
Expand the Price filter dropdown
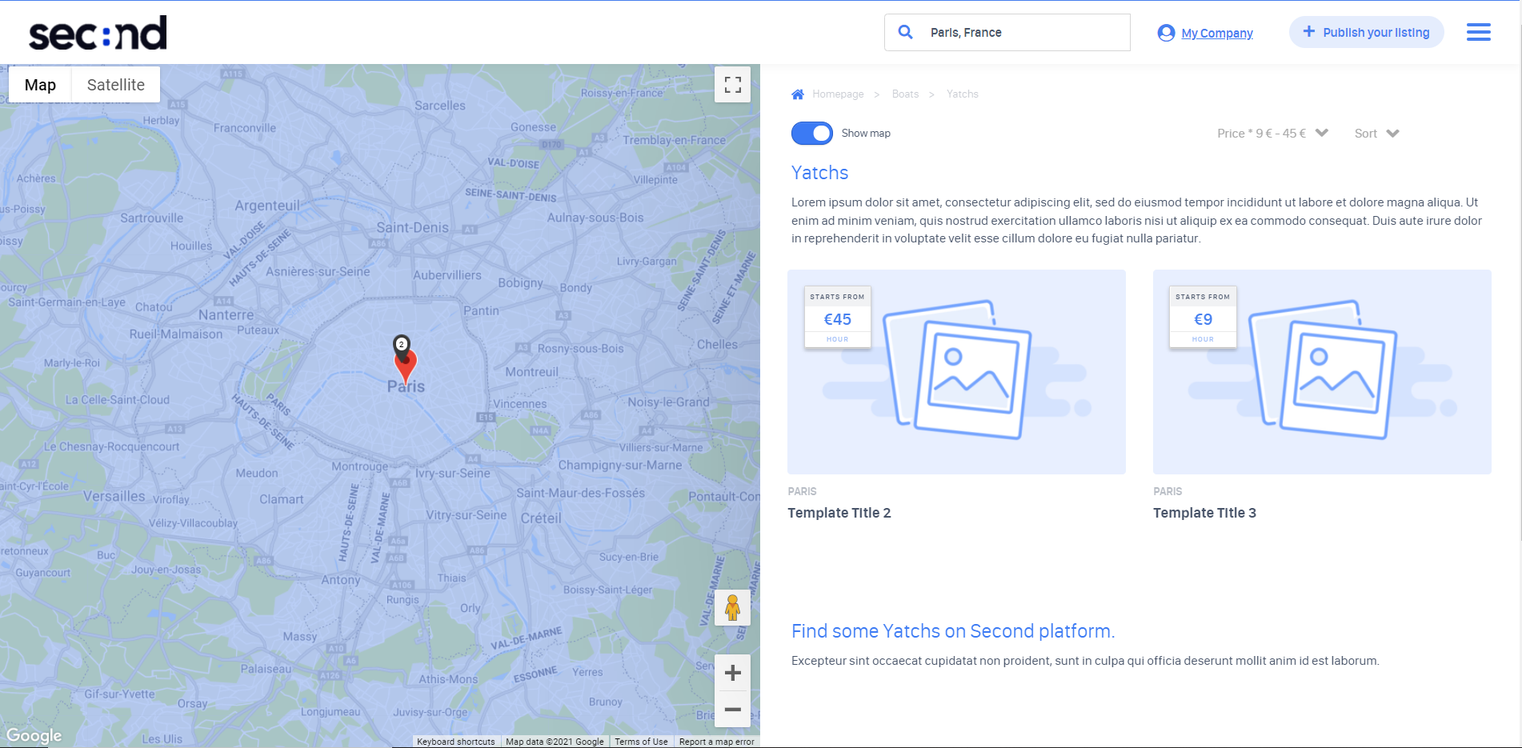[x=1272, y=133]
